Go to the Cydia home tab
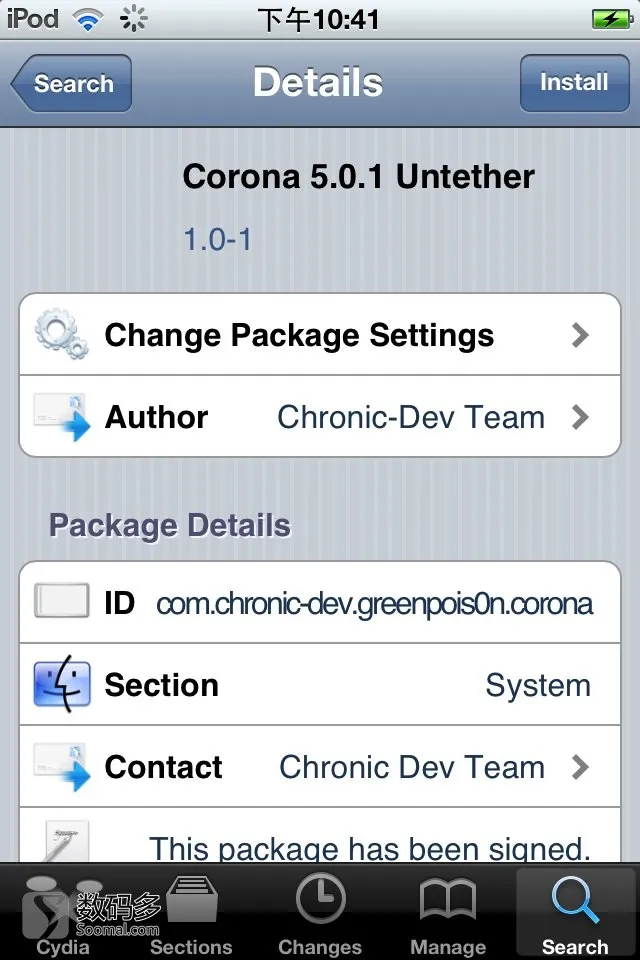Screen dimensions: 640x960 pyautogui.click(x=62, y=913)
